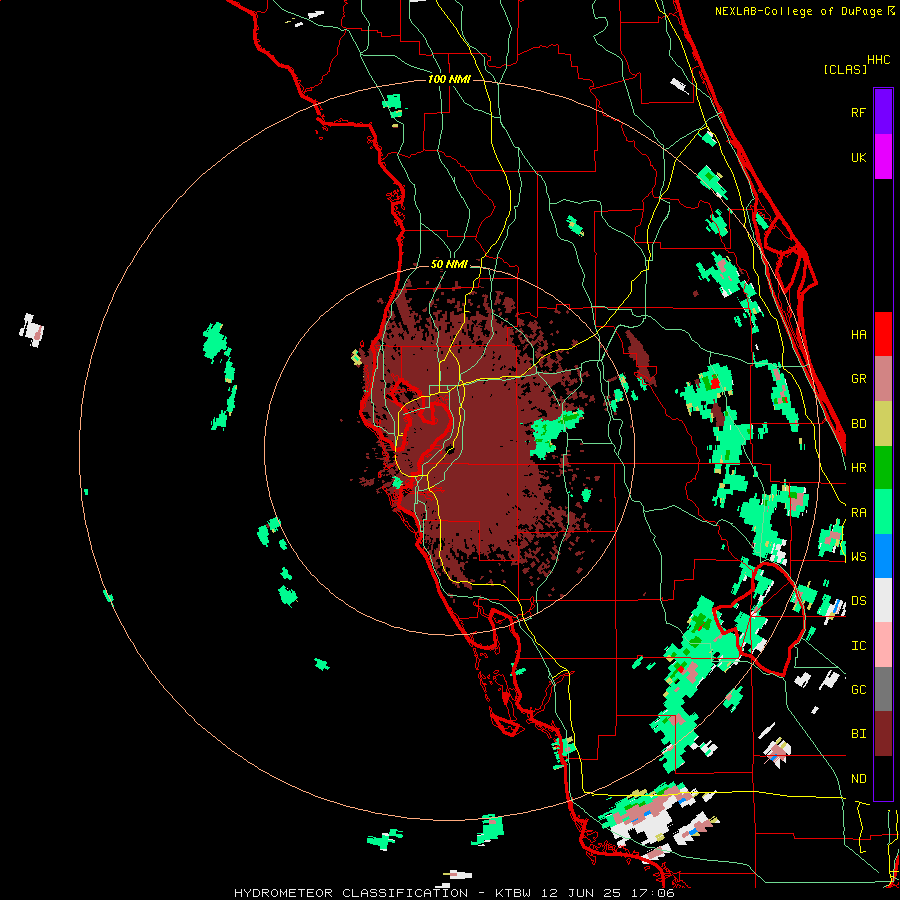
Task: Click the RA legend label
Action: [858, 512]
